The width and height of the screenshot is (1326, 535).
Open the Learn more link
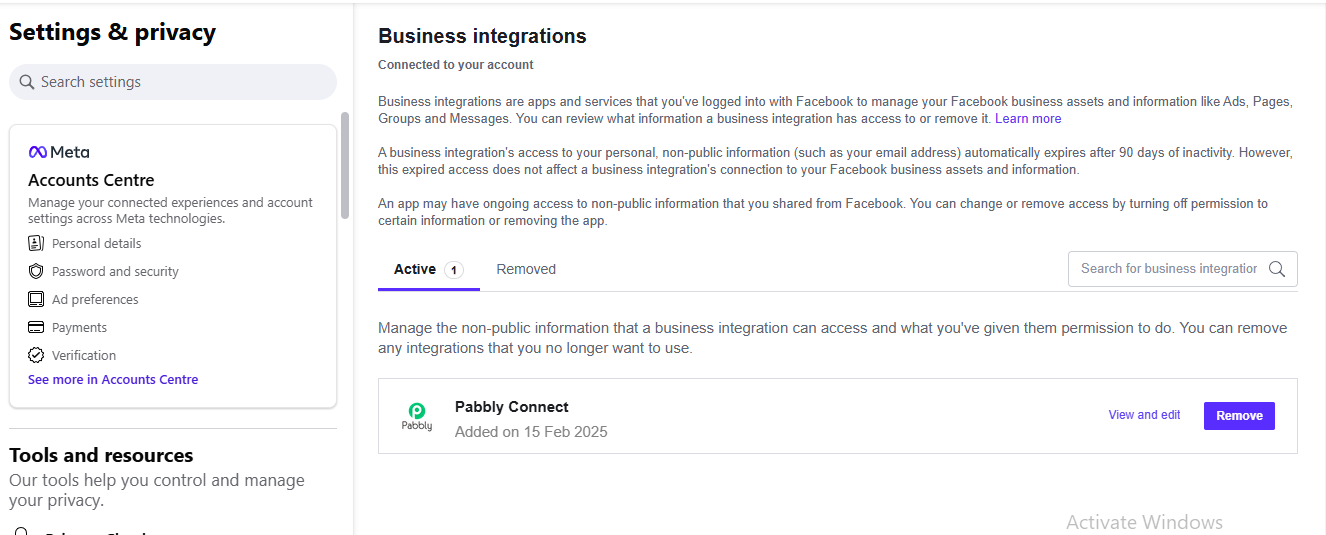click(x=1028, y=119)
